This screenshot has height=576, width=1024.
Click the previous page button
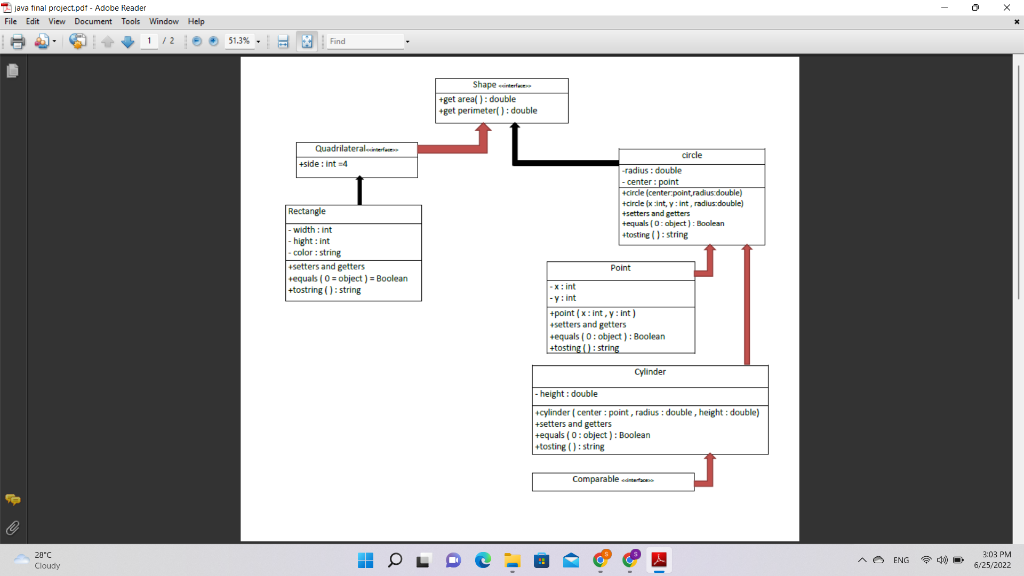(x=108, y=41)
